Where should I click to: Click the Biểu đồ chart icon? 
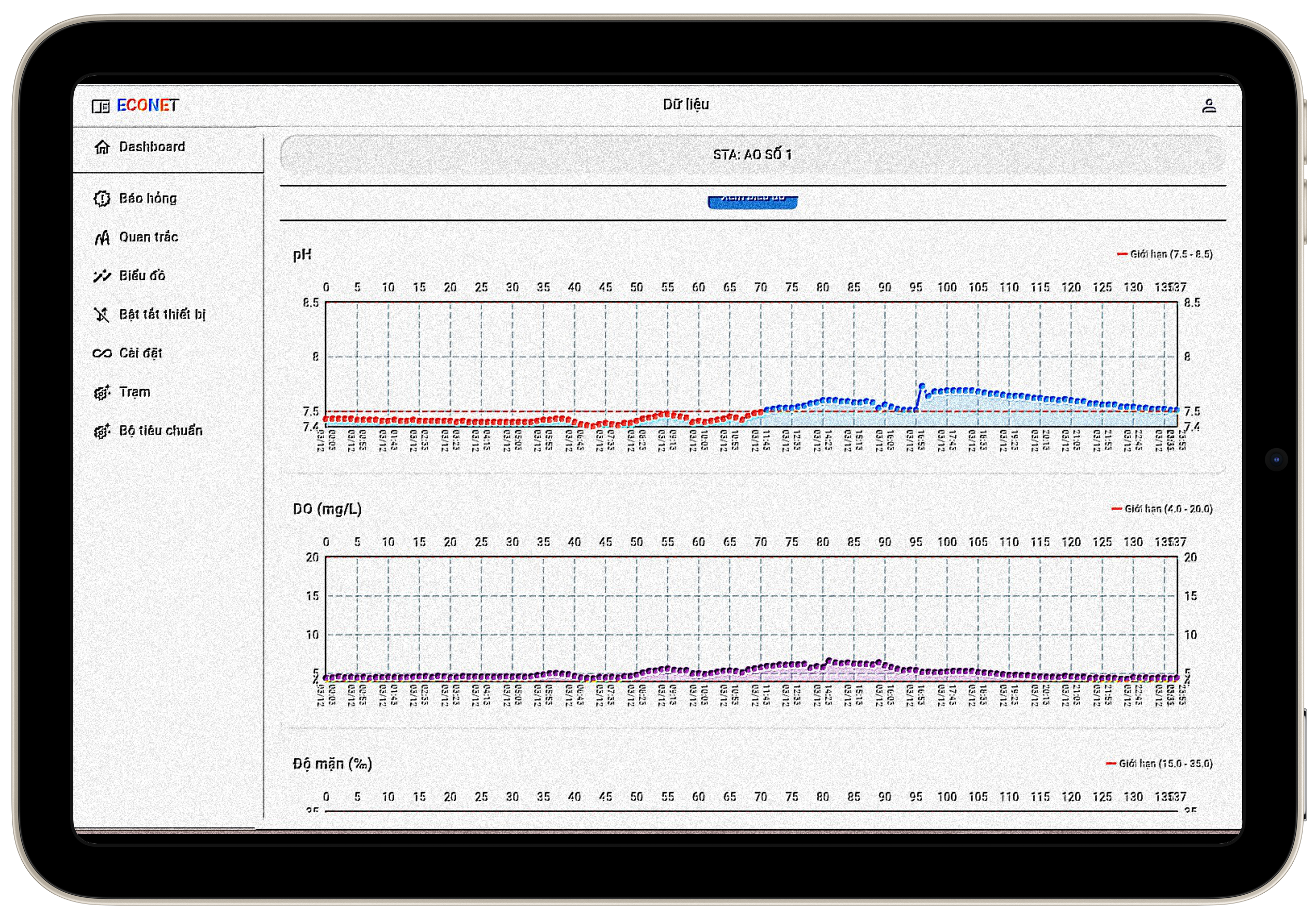coord(102,276)
